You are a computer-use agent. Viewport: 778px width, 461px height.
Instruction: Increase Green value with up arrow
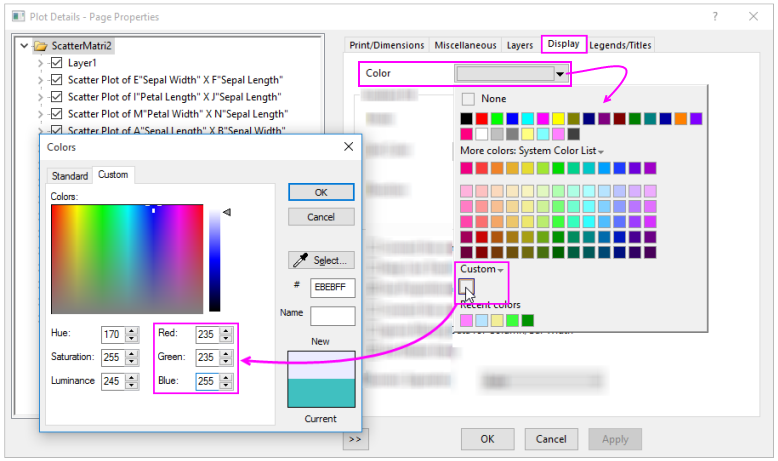(x=226, y=354)
